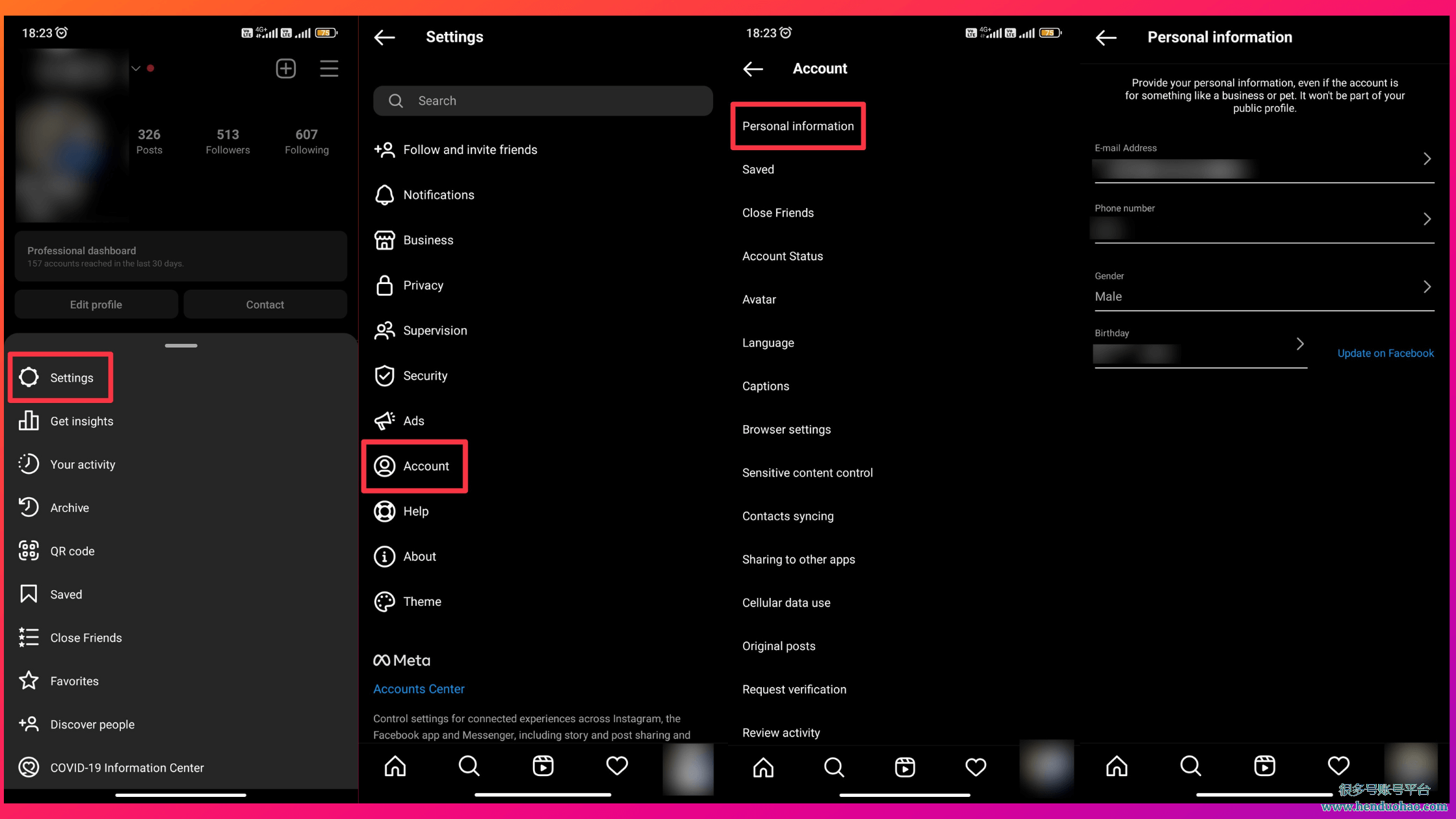Toggle Sharing to other apps setting
This screenshot has width=1456, height=819.
coord(799,559)
